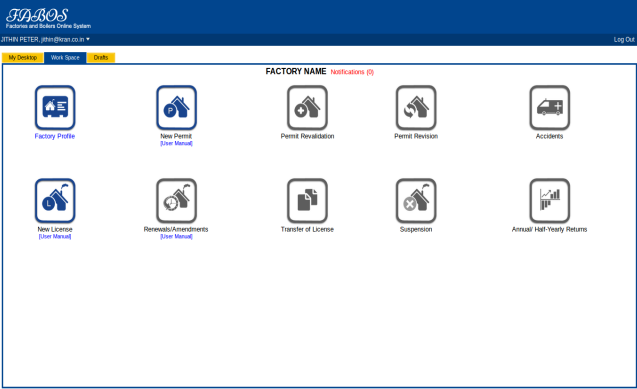The height and width of the screenshot is (389, 637).
Task: Open the Drafts tab
Action: (x=101, y=58)
